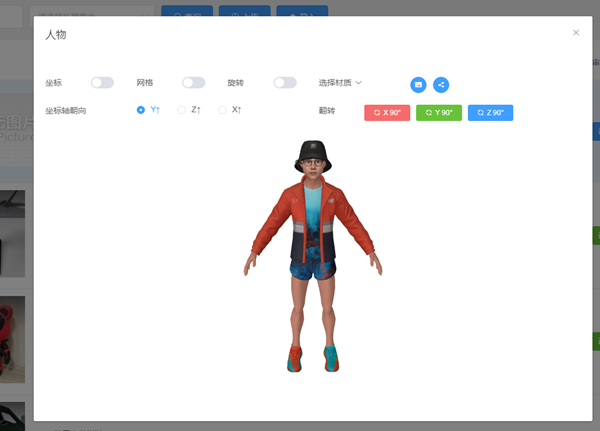Flip model with red X 90° button

(387, 113)
